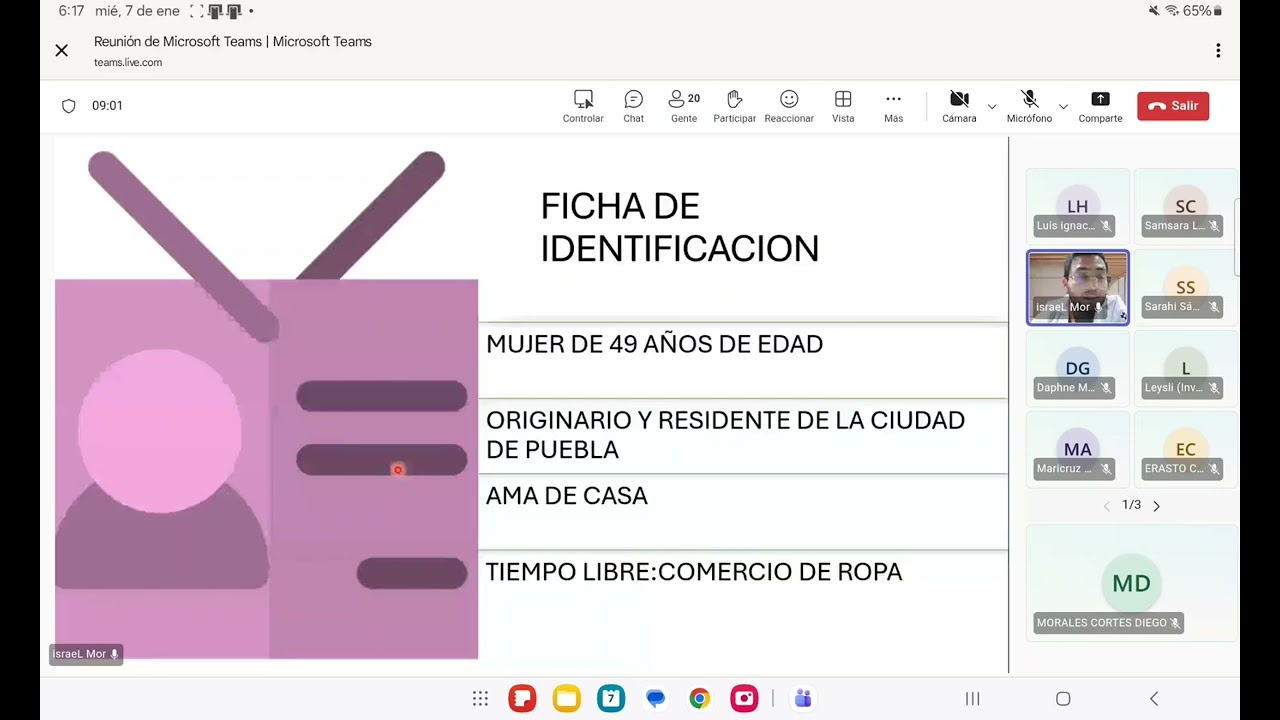Image resolution: width=1280 pixels, height=720 pixels.
Task: Select the Luis Ignacio participant tile
Action: point(1077,206)
